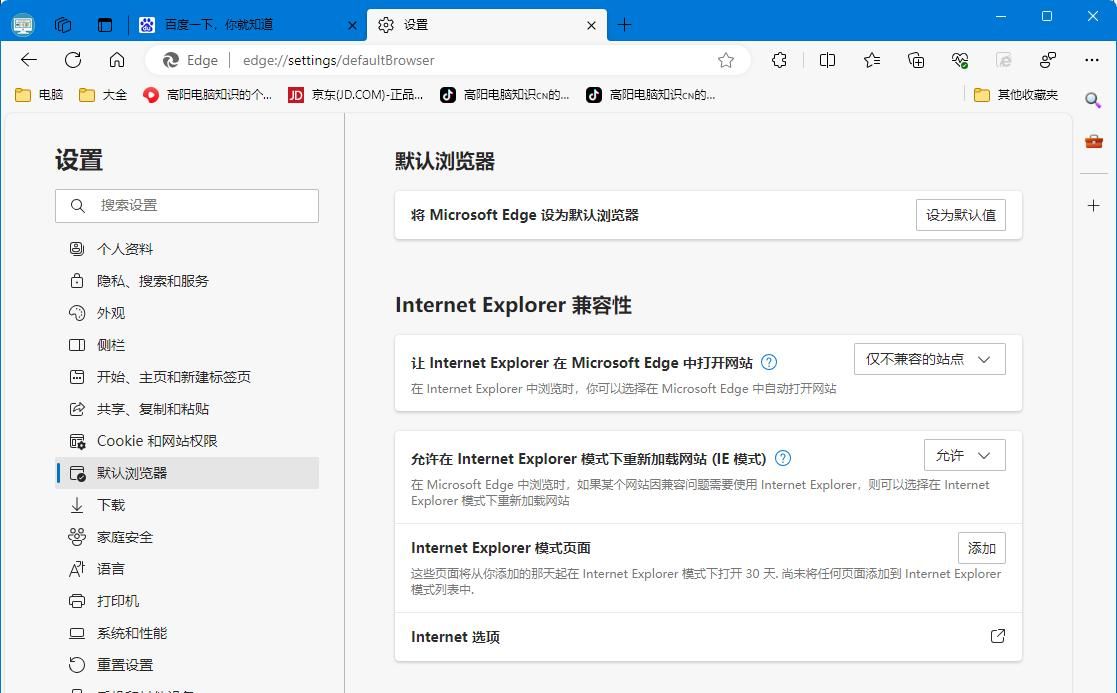This screenshot has width=1117, height=693.
Task: Click the 设为默认值 button
Action: 960,214
